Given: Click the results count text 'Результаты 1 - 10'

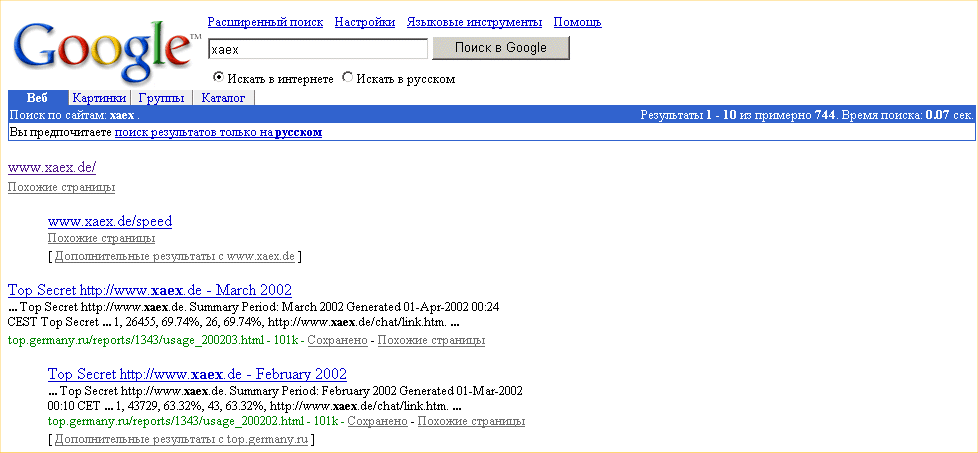Looking at the screenshot, I should tap(689, 115).
